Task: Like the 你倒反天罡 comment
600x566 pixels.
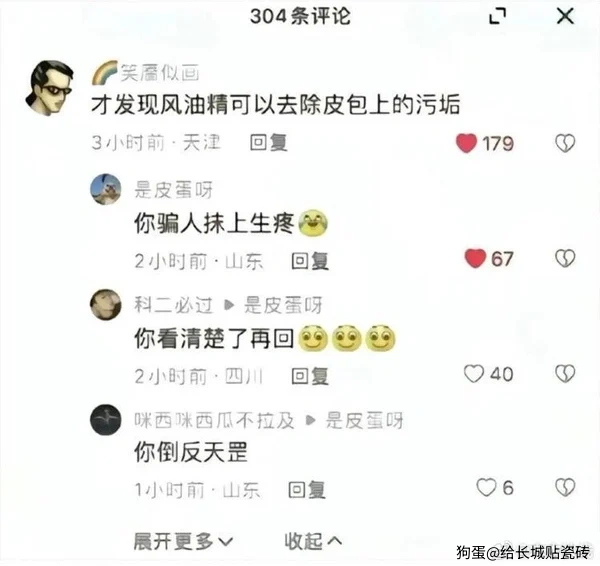Action: pyautogui.click(x=486, y=487)
